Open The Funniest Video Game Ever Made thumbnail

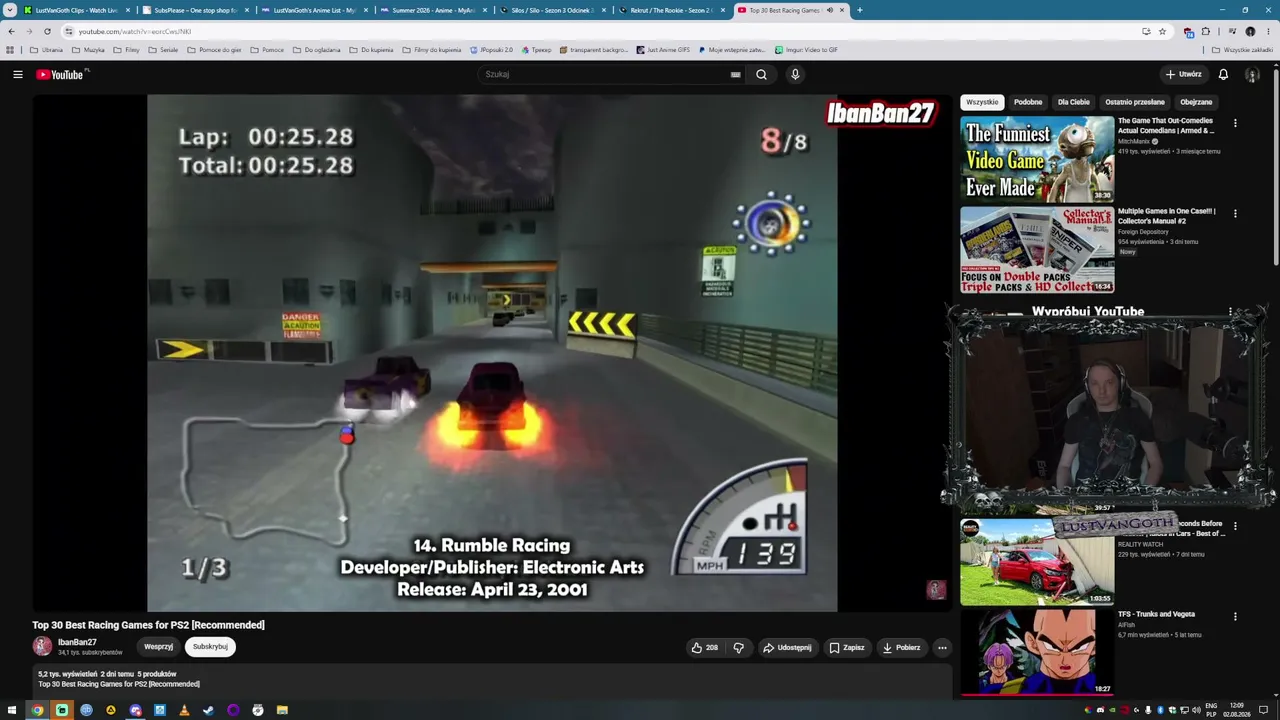[x=1037, y=159]
